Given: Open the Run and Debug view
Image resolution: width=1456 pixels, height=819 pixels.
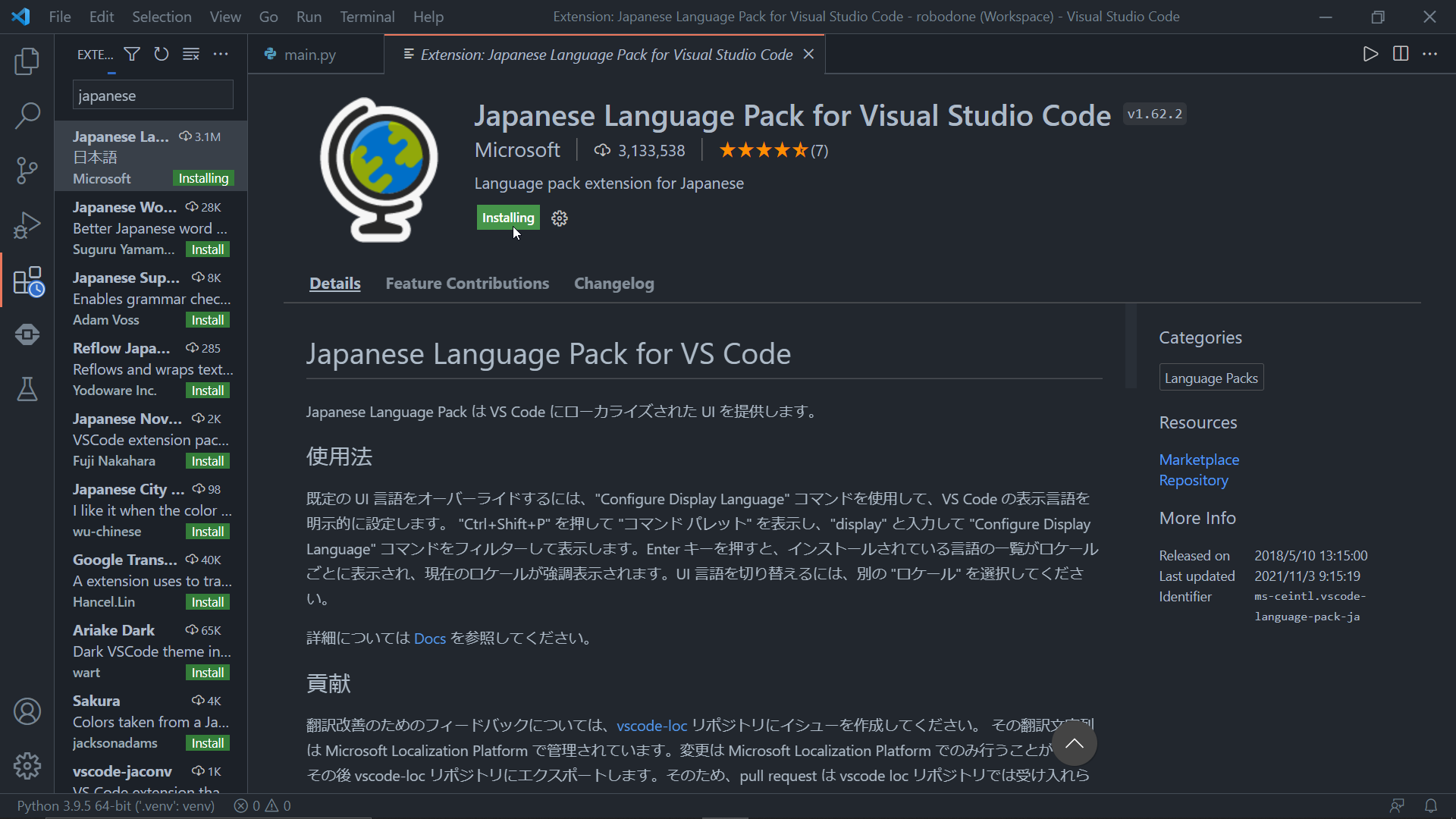Looking at the screenshot, I should click(x=27, y=224).
